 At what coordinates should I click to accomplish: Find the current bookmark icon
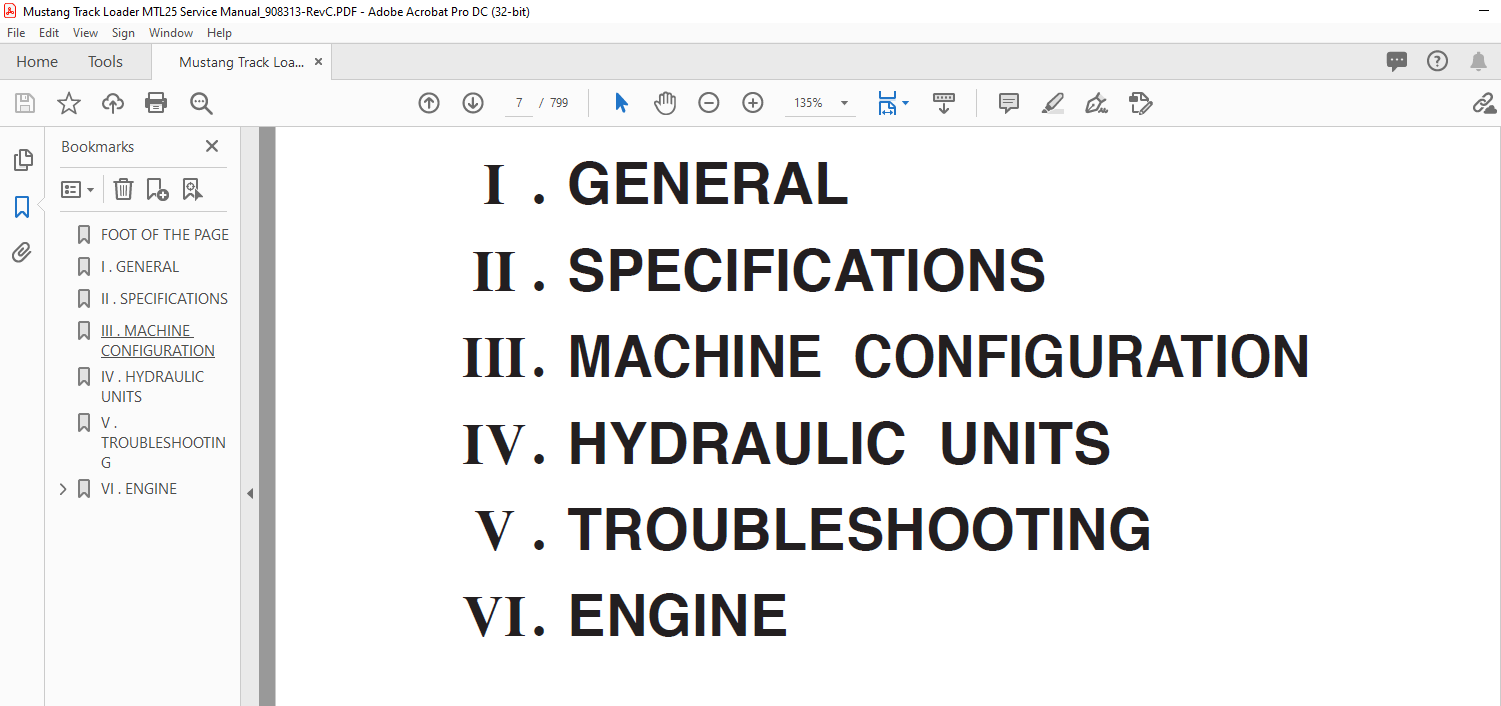tap(192, 189)
